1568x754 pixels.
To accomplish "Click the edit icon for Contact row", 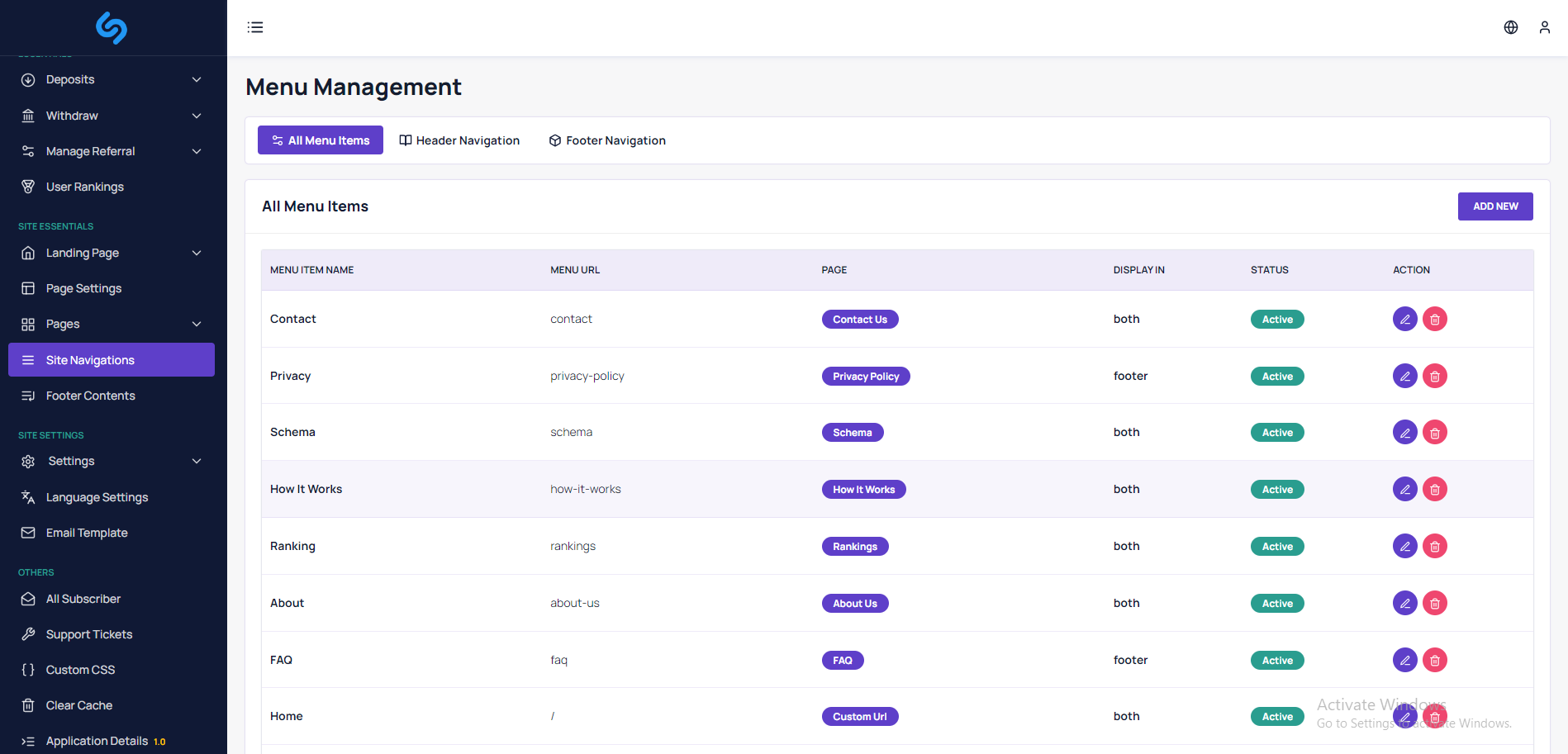I will (1404, 319).
